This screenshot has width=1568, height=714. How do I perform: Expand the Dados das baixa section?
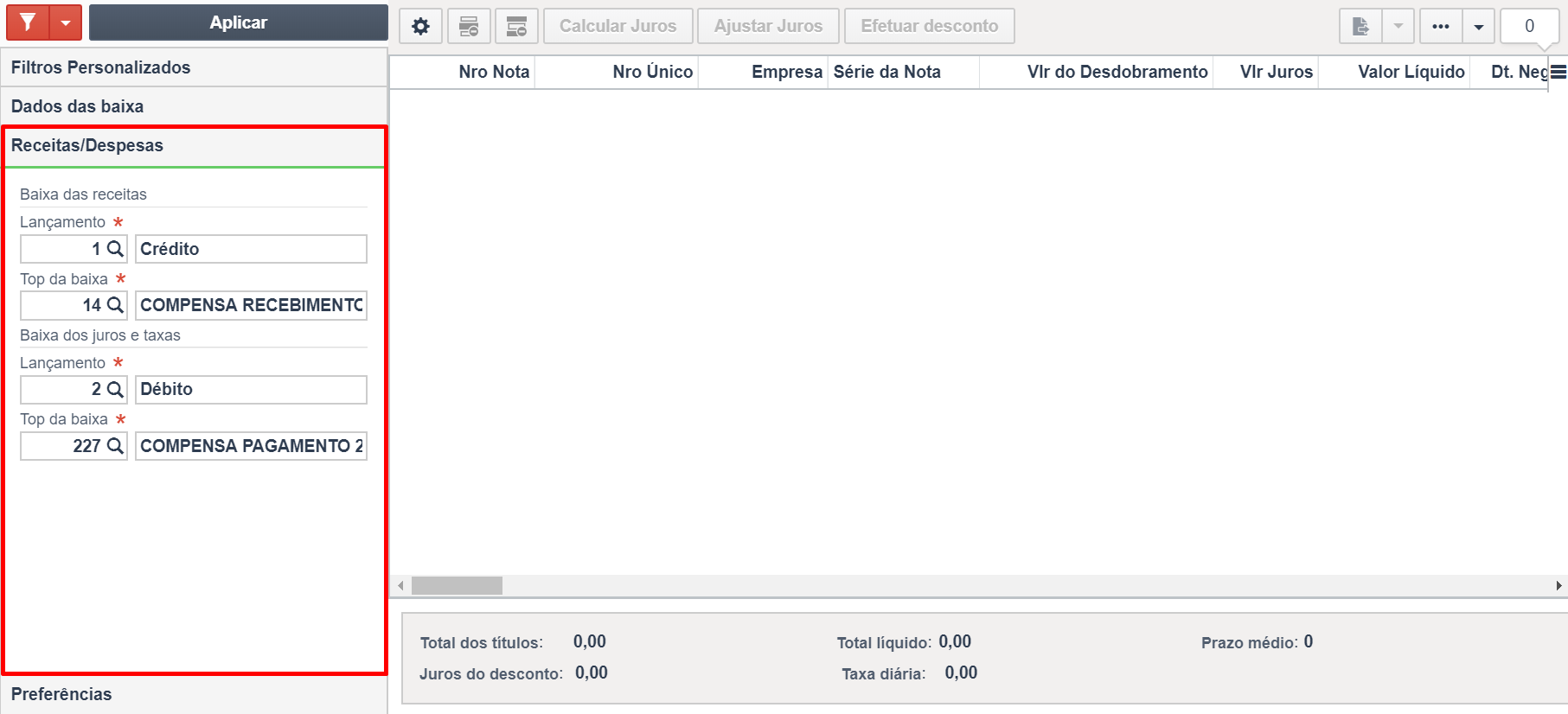tap(194, 106)
